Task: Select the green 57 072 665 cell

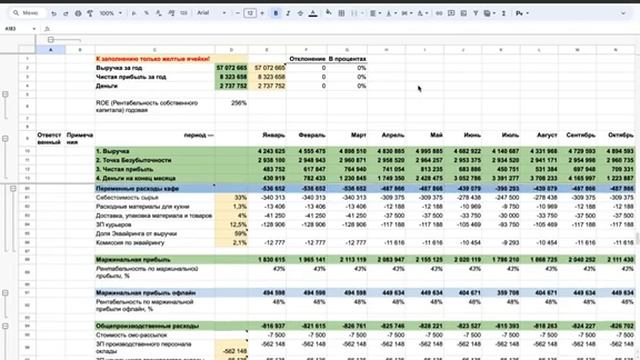Action: click(x=231, y=68)
